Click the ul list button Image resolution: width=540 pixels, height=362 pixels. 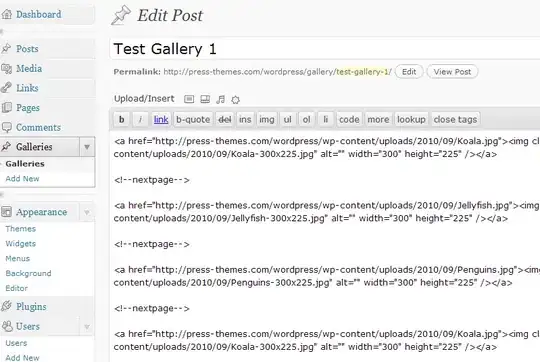(288, 120)
